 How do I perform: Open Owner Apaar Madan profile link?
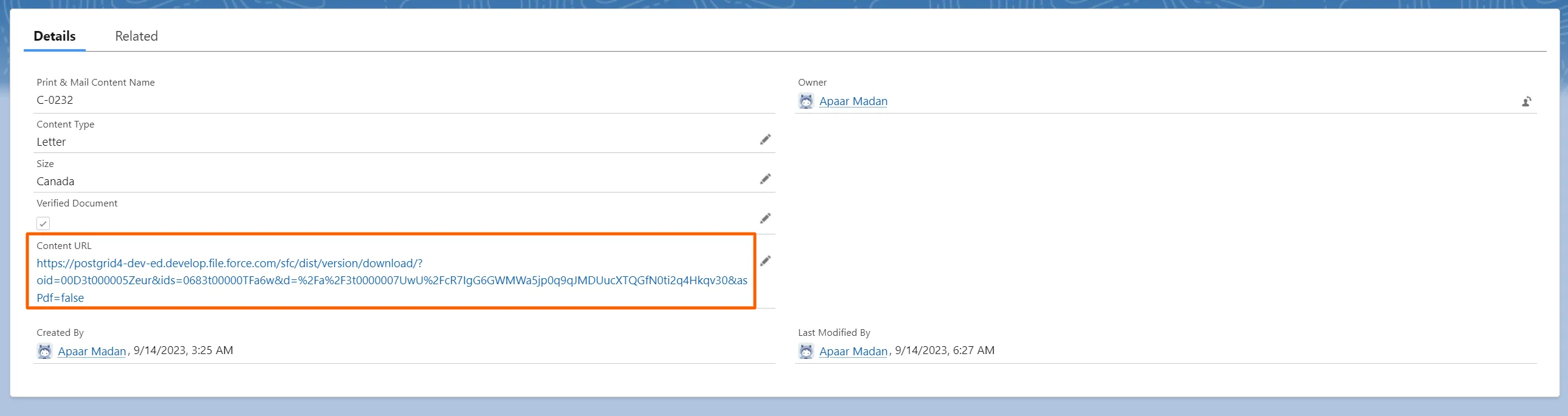pos(853,101)
